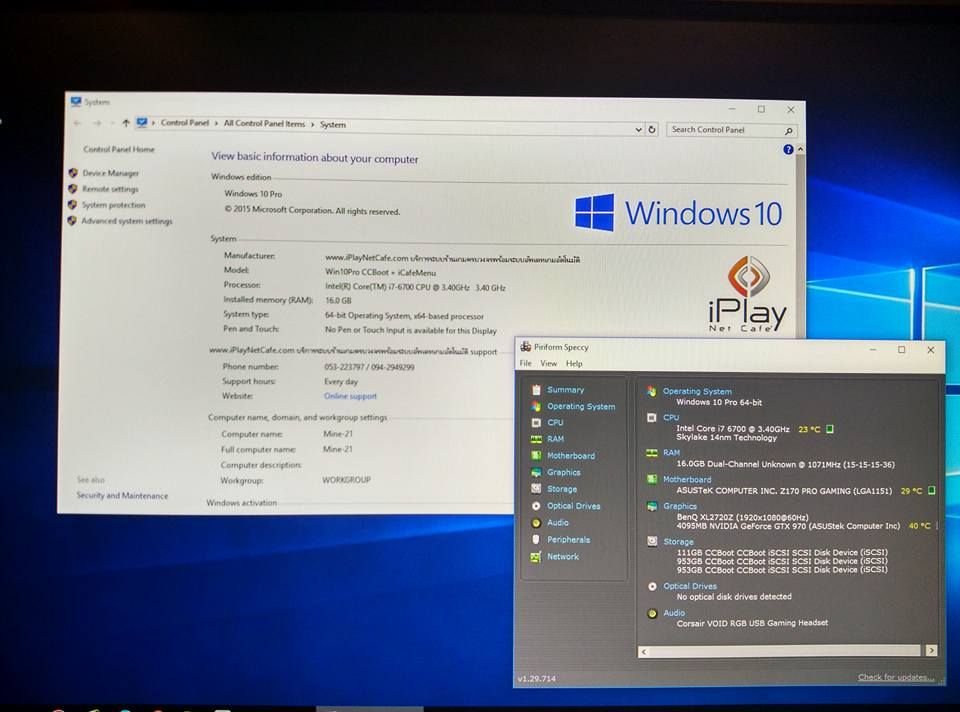960x712 pixels.
Task: Click the Speccy horizontal scrollbar track
Action: (784, 651)
